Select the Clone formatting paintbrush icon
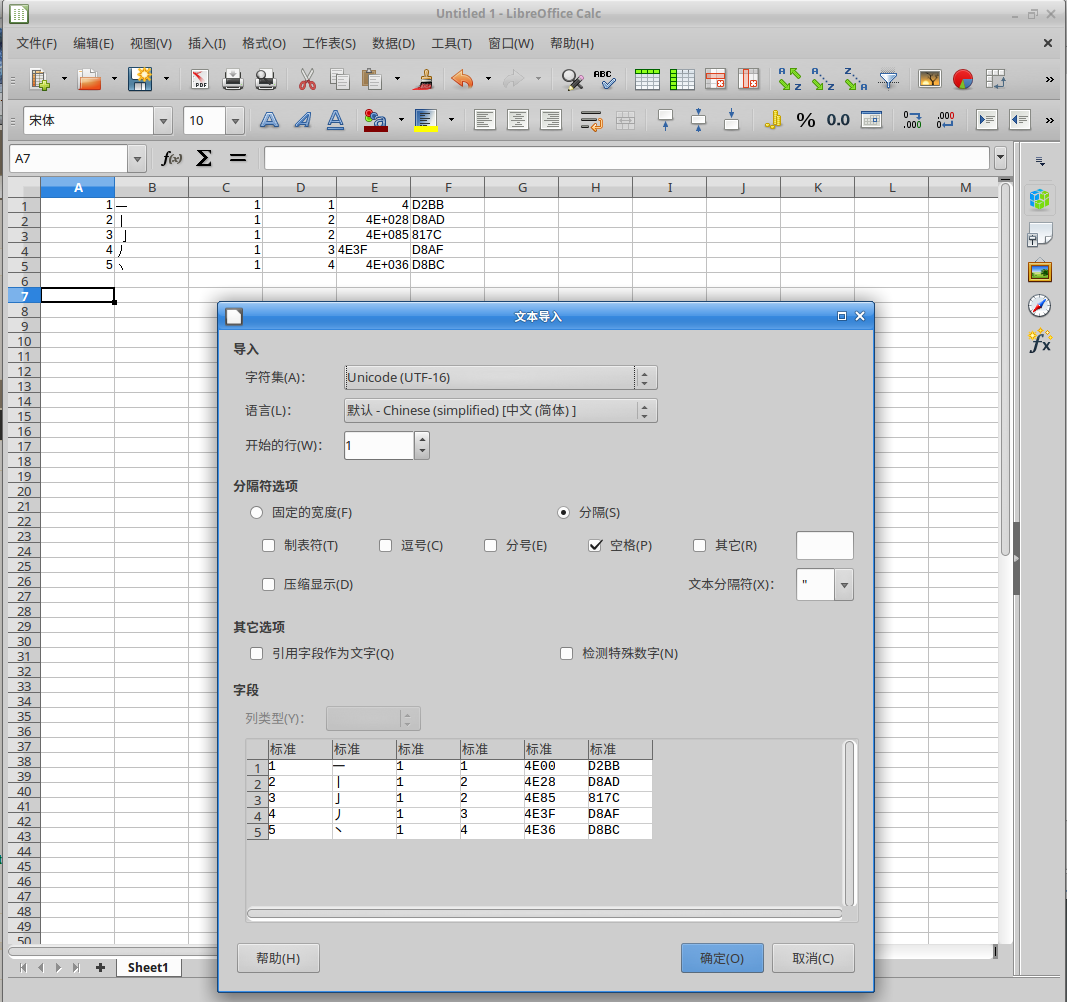The width and height of the screenshot is (1067, 1002). coord(425,80)
